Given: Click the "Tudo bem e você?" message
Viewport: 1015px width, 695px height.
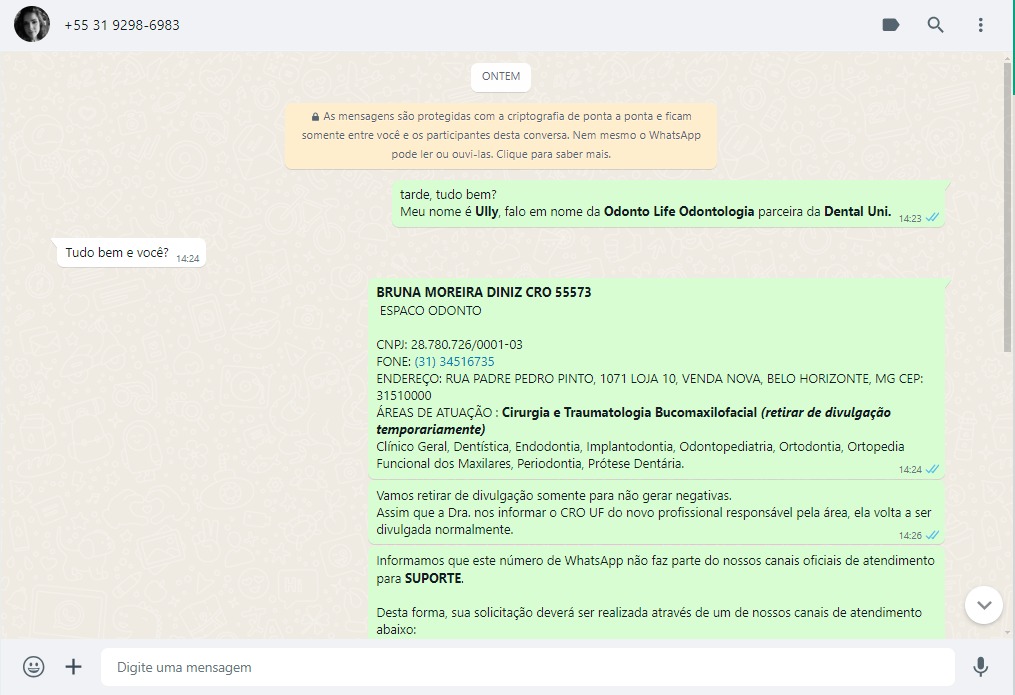Looking at the screenshot, I should (x=131, y=252).
